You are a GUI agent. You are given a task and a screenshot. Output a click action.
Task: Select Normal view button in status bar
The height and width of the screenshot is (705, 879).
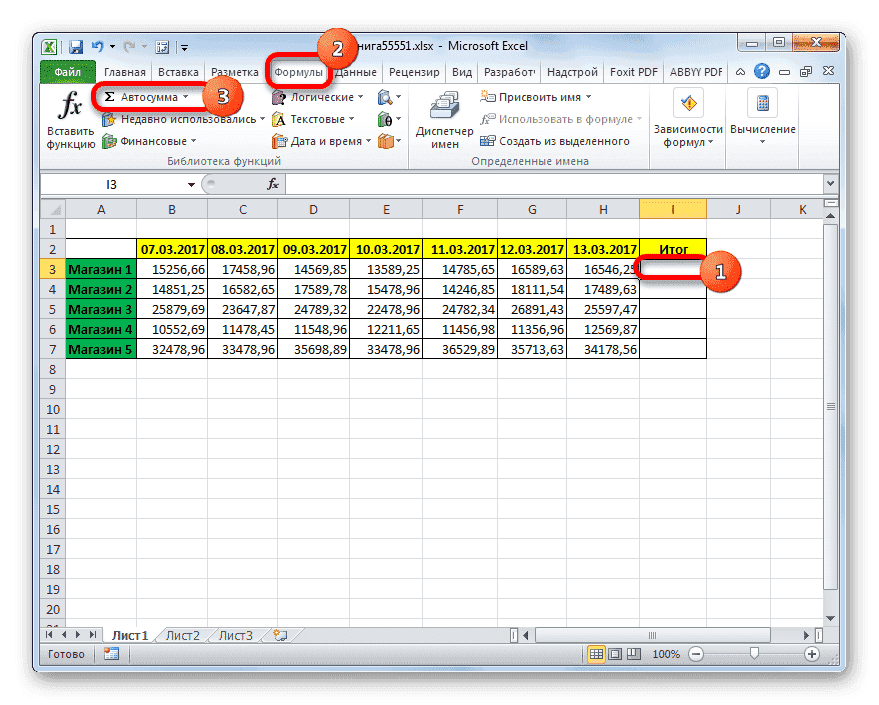tap(597, 653)
